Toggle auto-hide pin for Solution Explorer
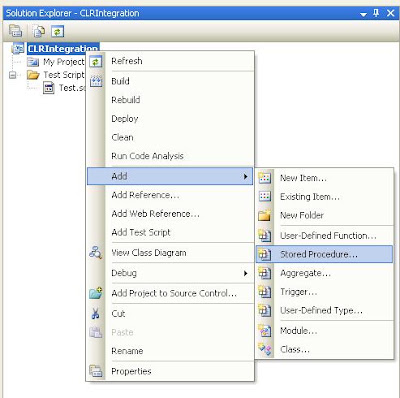Viewport: 400px width, 398px height. tap(376, 13)
